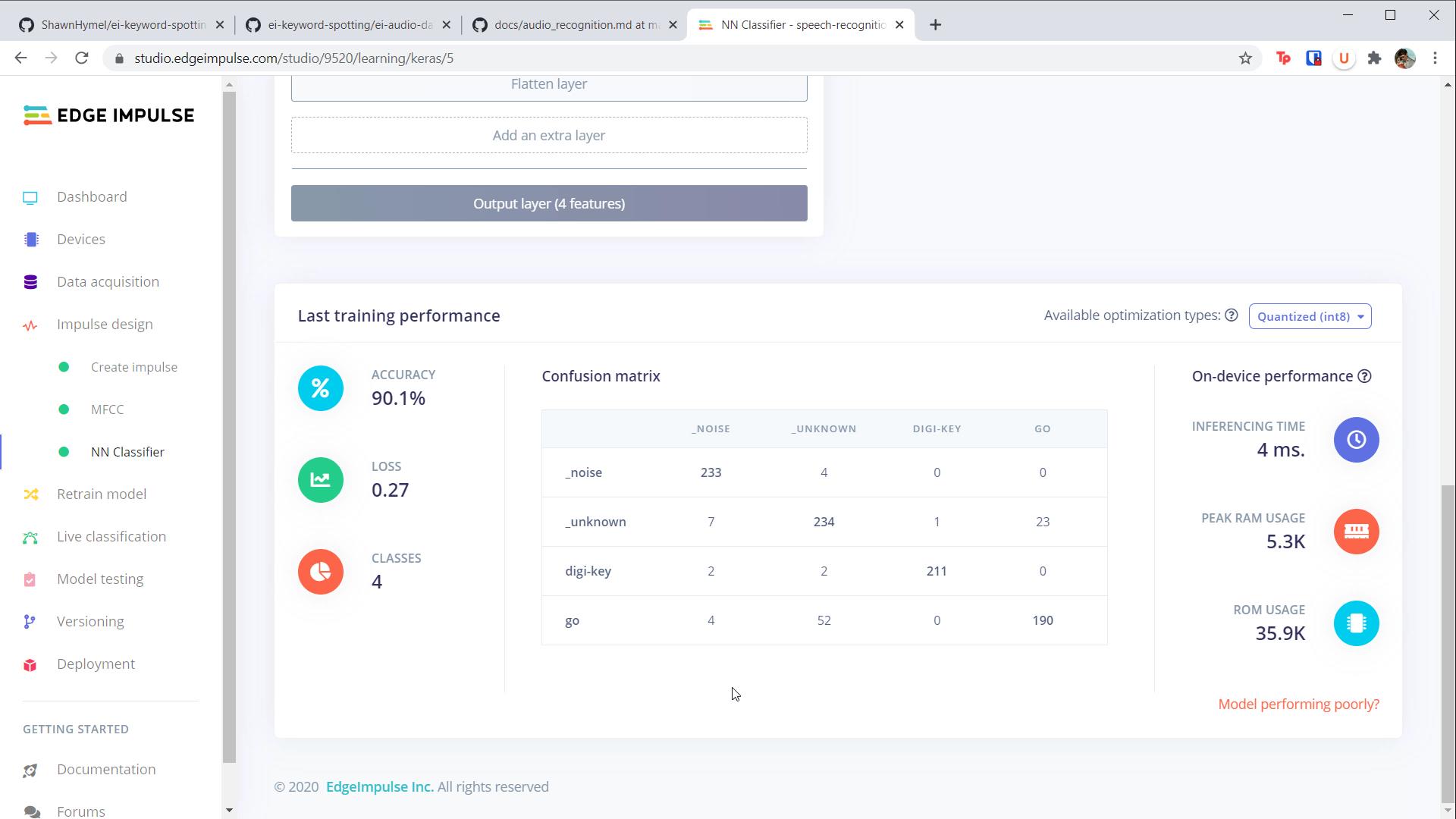Open the EdgeImpulse Inc. footer link
Viewport: 1456px width, 819px height.
[x=379, y=787]
